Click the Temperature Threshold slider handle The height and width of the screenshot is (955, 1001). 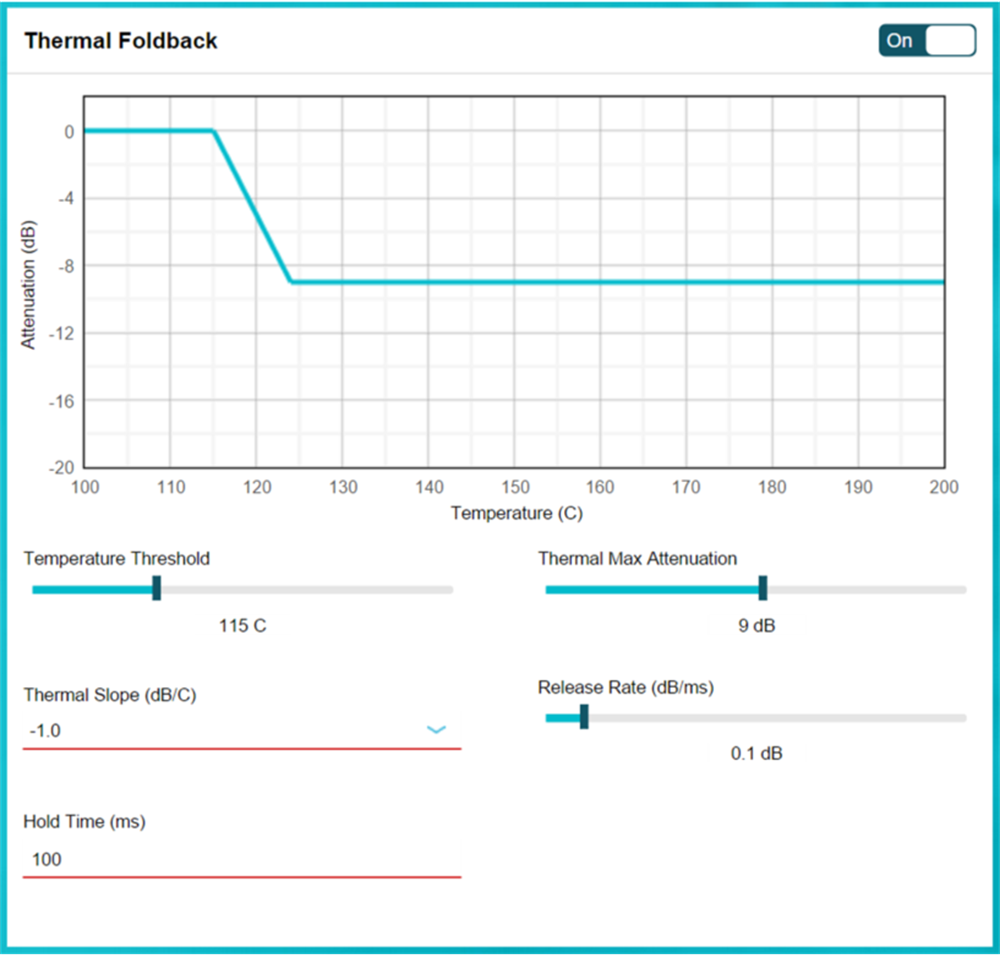point(156,588)
